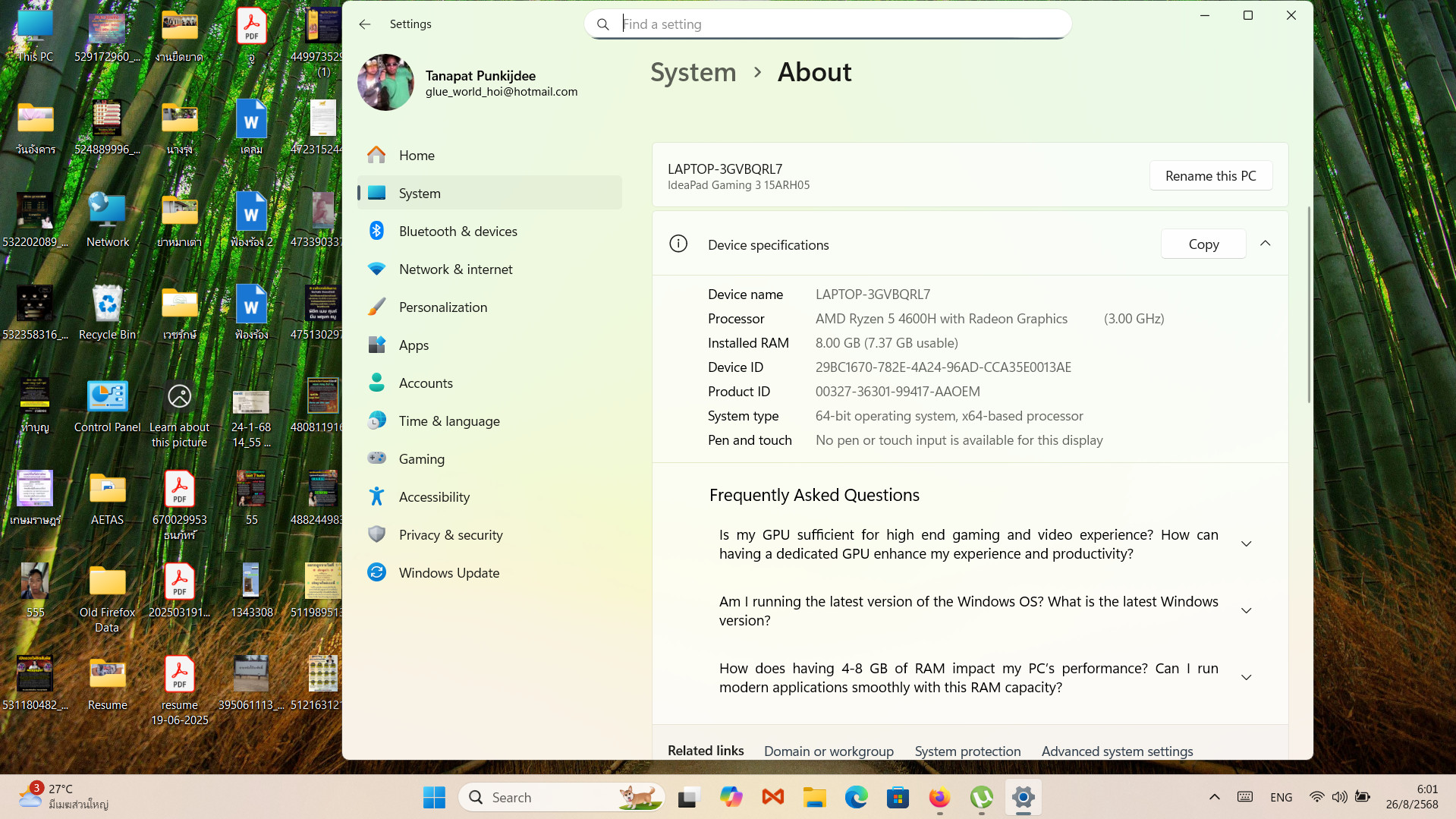Image resolution: width=1456 pixels, height=819 pixels.
Task: Open Apps settings page
Action: tap(489, 345)
